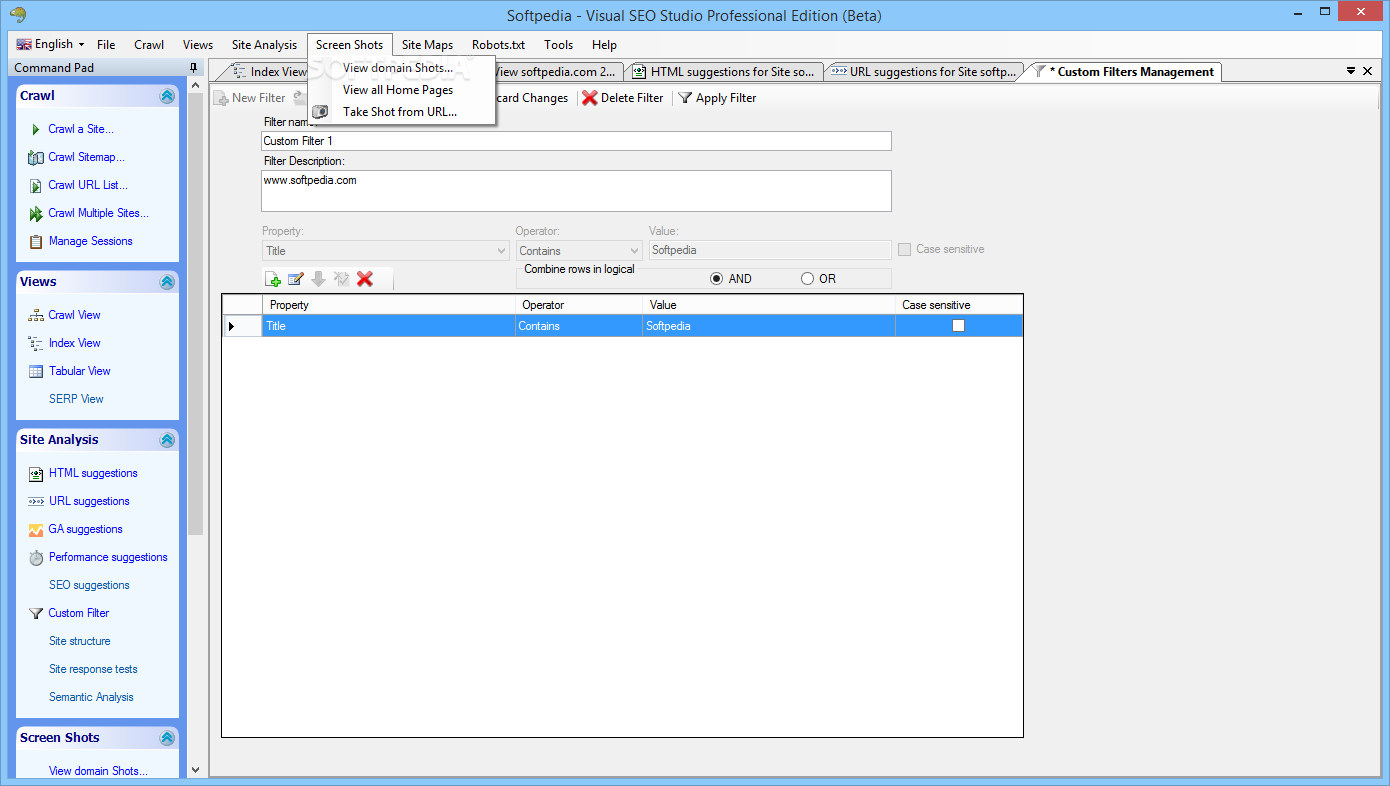1390x786 pixels.
Task: Click the GA suggestions chart icon
Action: (36, 529)
